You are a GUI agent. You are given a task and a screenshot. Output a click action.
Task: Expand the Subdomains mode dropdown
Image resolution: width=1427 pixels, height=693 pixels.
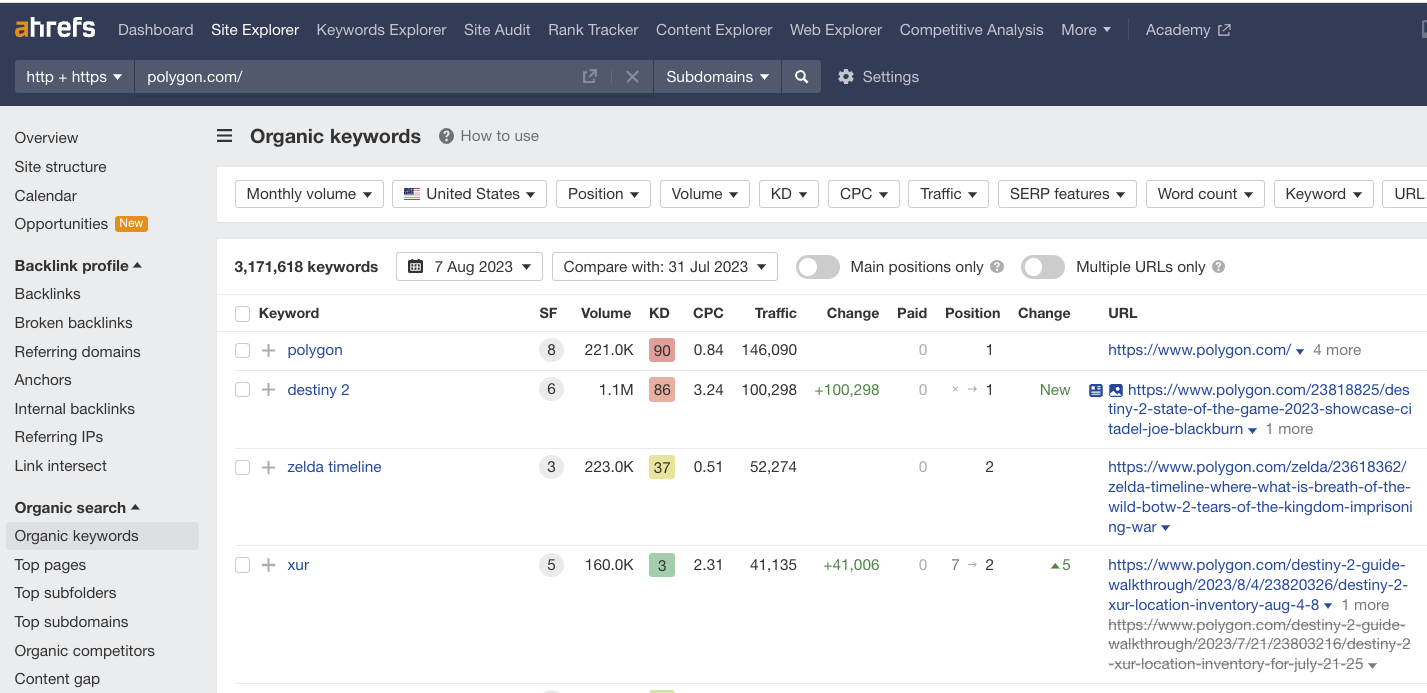click(x=717, y=77)
